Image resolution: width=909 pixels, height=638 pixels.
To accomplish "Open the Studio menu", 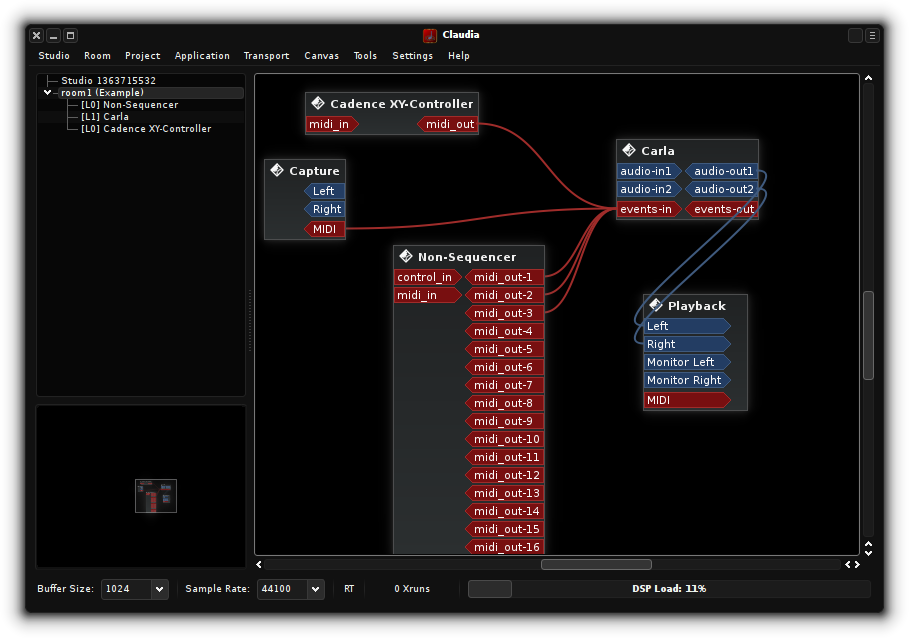I will pos(54,56).
